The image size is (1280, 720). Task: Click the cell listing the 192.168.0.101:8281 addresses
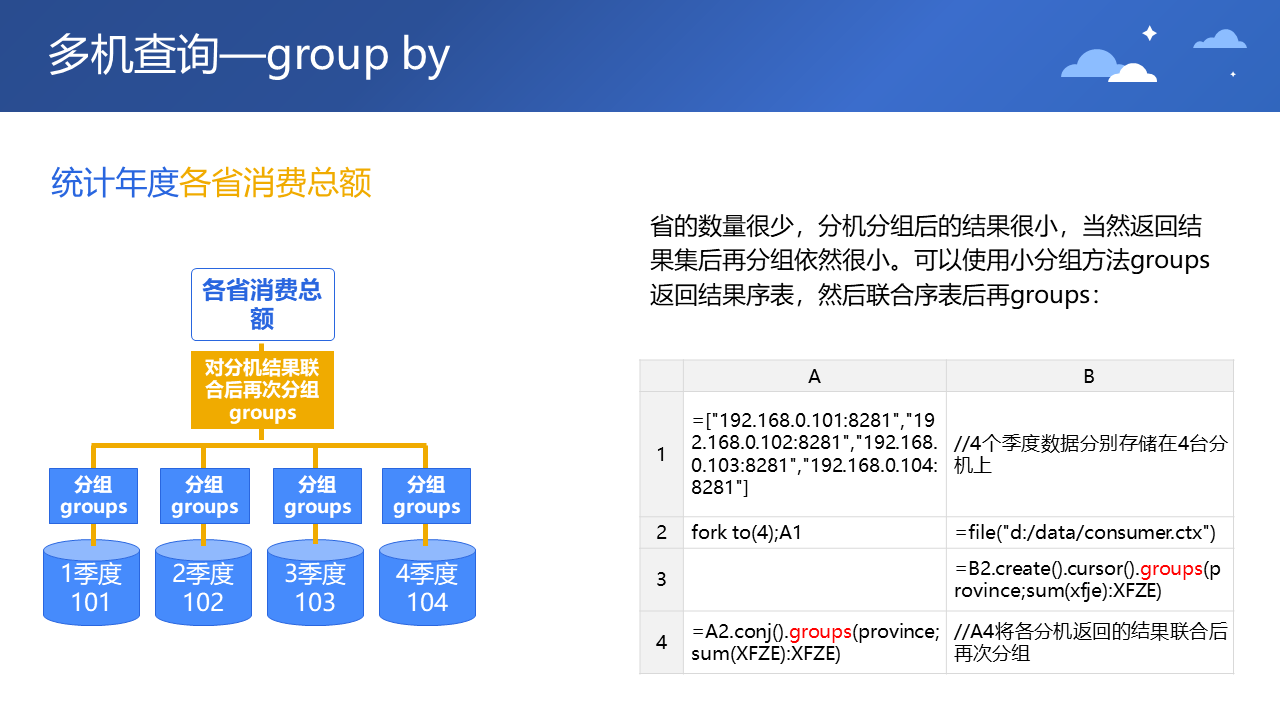[x=815, y=454]
